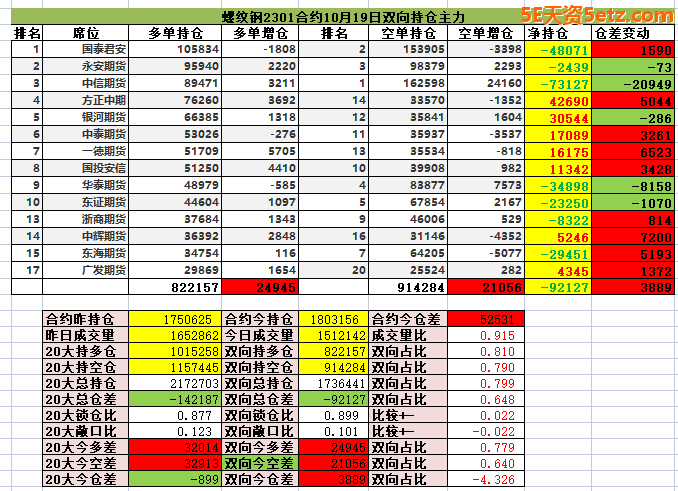Viewport: 678px width, 491px height.
Task: Select the 东海期货 seat cell
Action: point(86,253)
